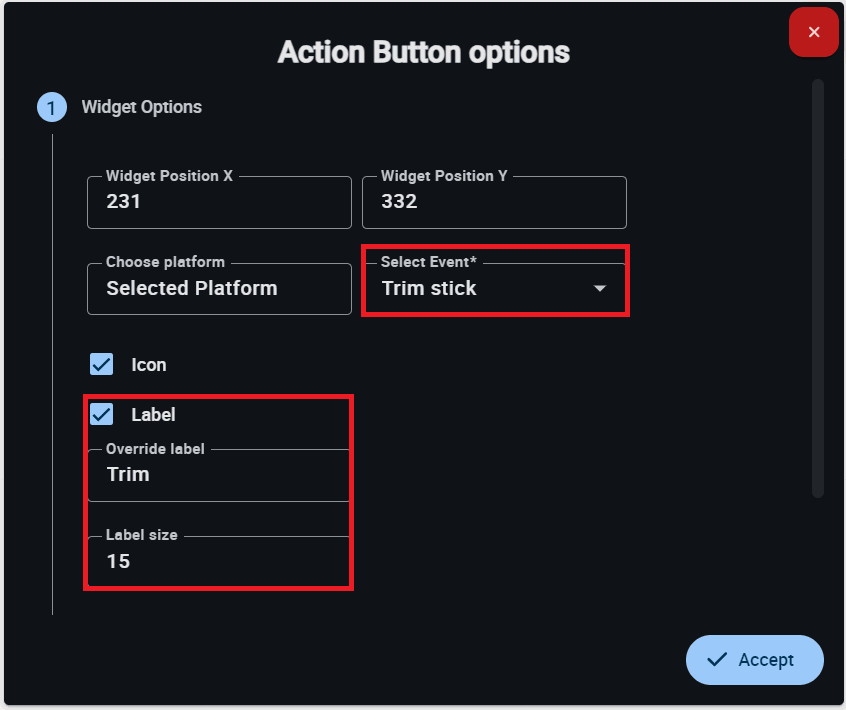Click the checkmark icon on Accept
The height and width of the screenshot is (710, 846).
(x=716, y=660)
